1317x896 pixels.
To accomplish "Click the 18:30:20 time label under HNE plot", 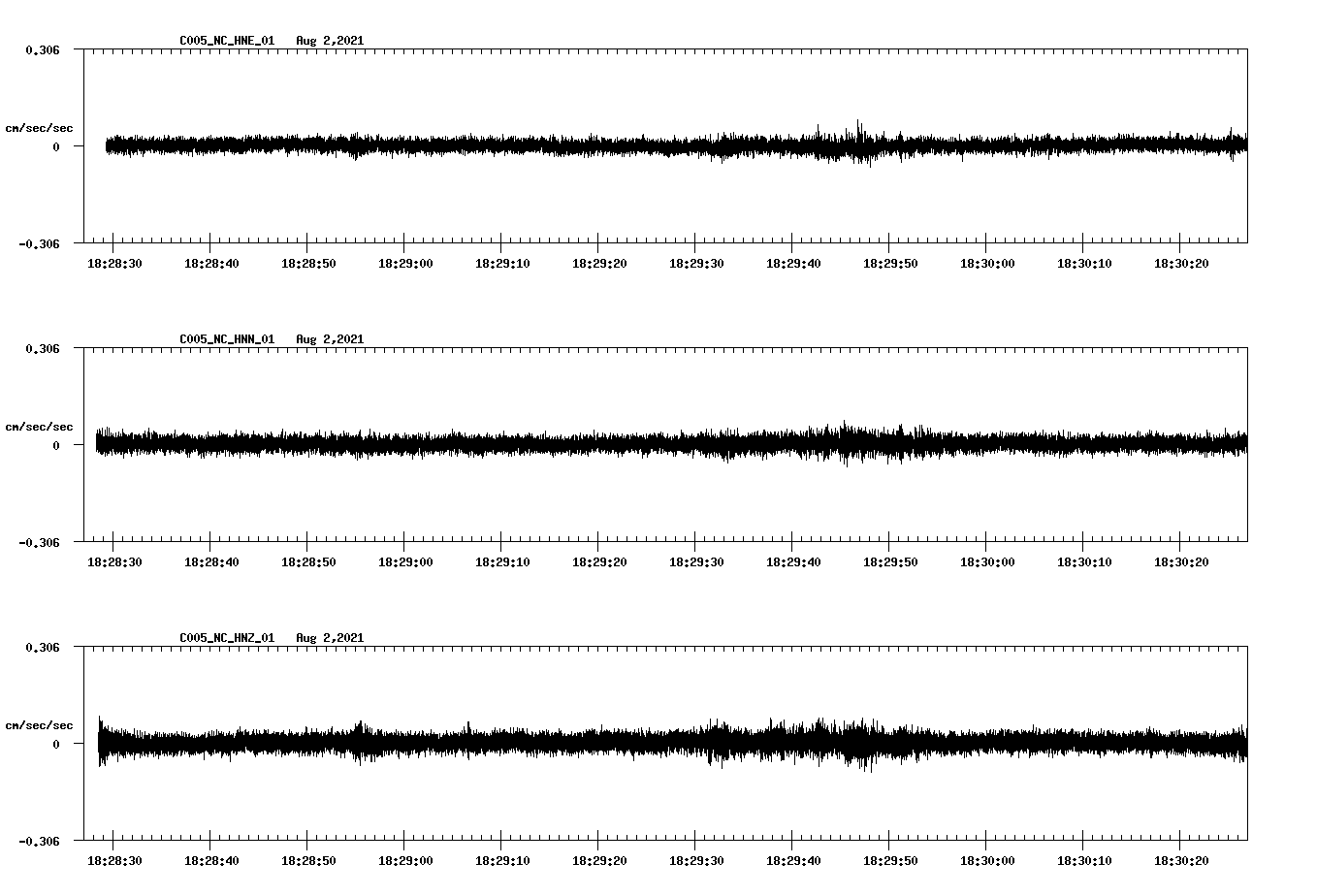I will (x=1181, y=263).
